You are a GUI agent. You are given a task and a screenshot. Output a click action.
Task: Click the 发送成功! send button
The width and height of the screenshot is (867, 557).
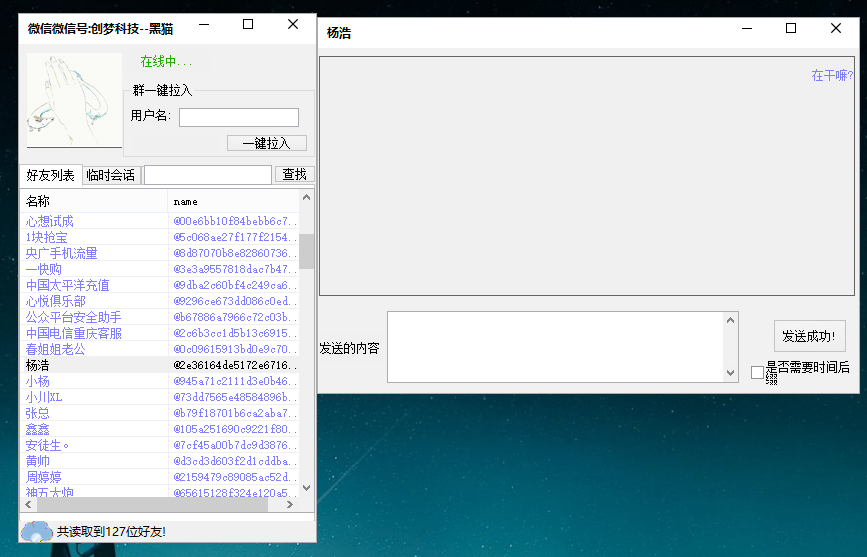coord(809,335)
